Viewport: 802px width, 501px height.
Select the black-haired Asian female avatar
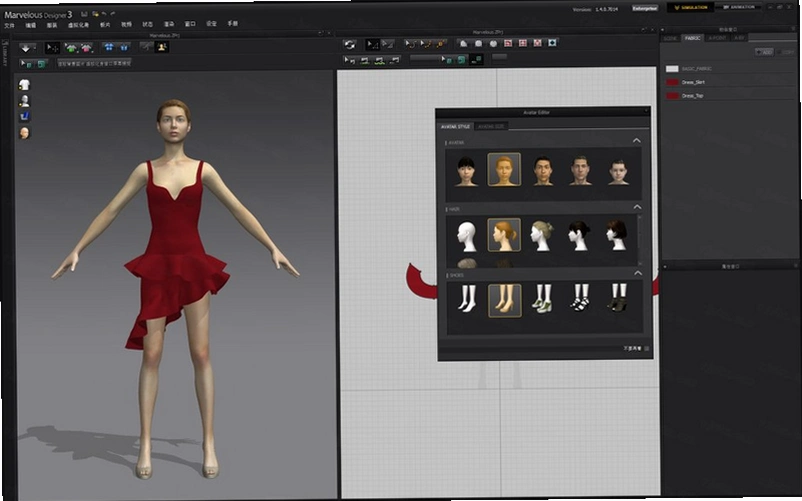tap(466, 171)
